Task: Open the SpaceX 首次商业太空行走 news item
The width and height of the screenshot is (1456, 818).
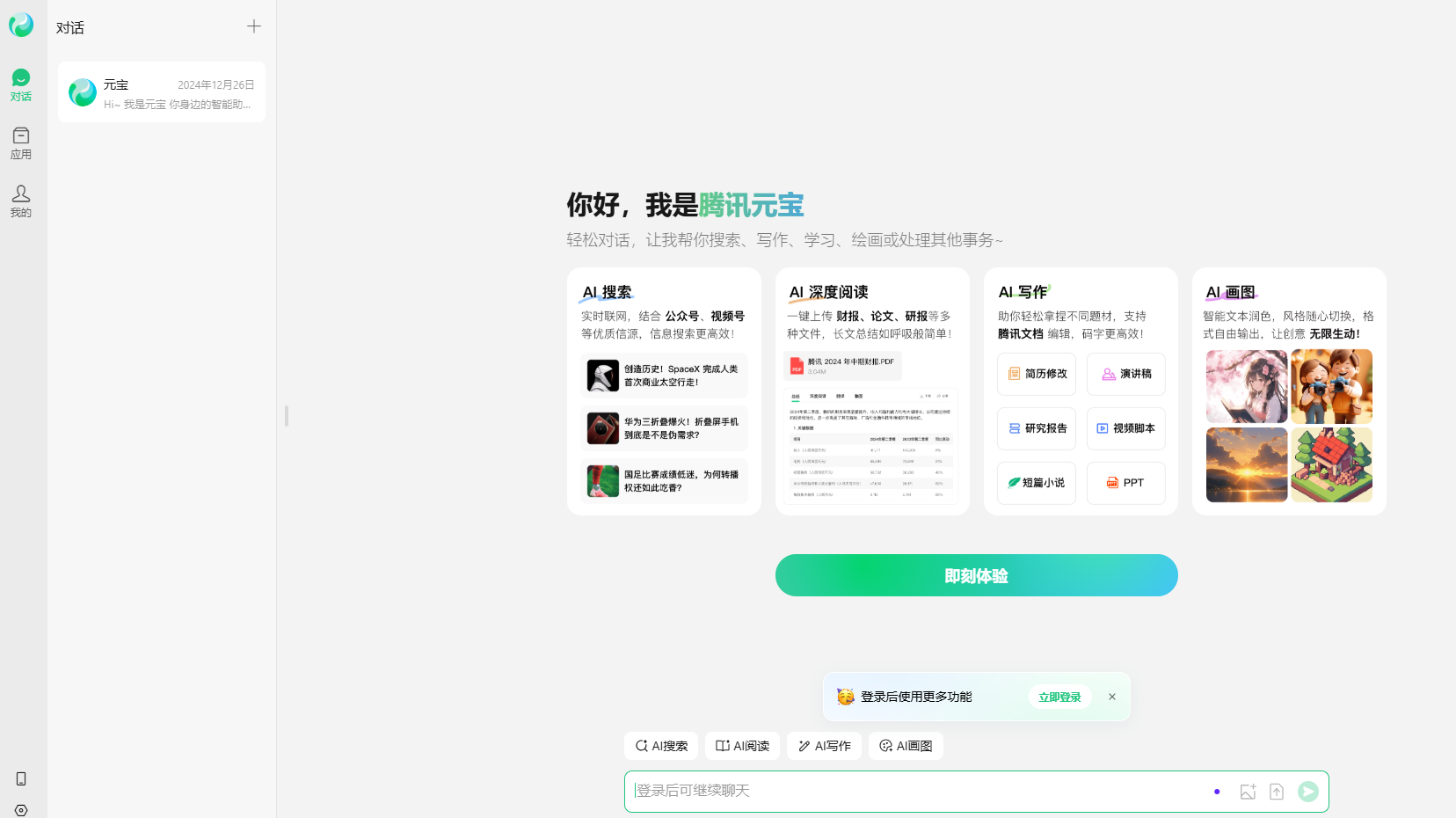Action: coord(665,376)
